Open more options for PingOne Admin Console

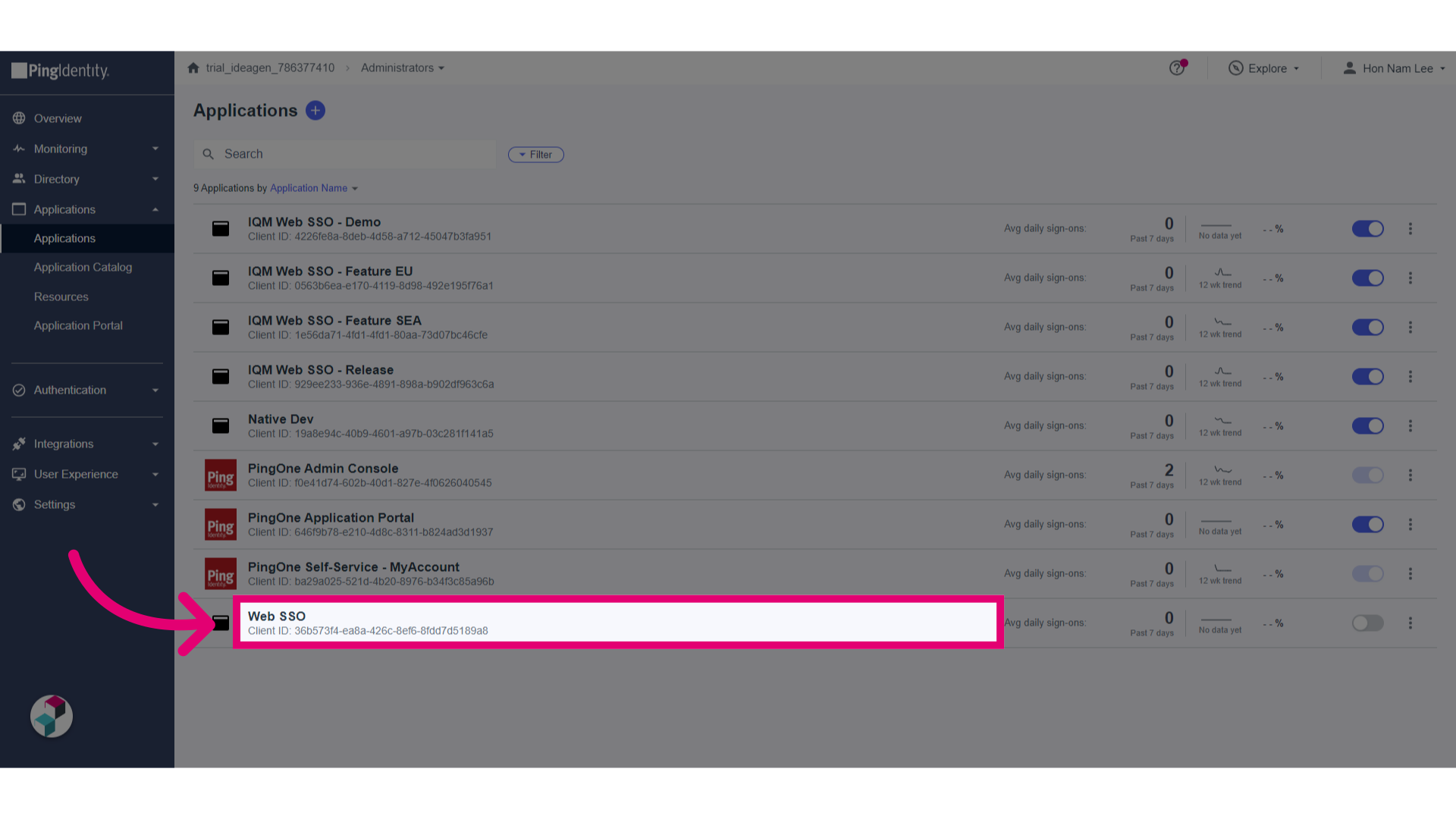click(1410, 475)
